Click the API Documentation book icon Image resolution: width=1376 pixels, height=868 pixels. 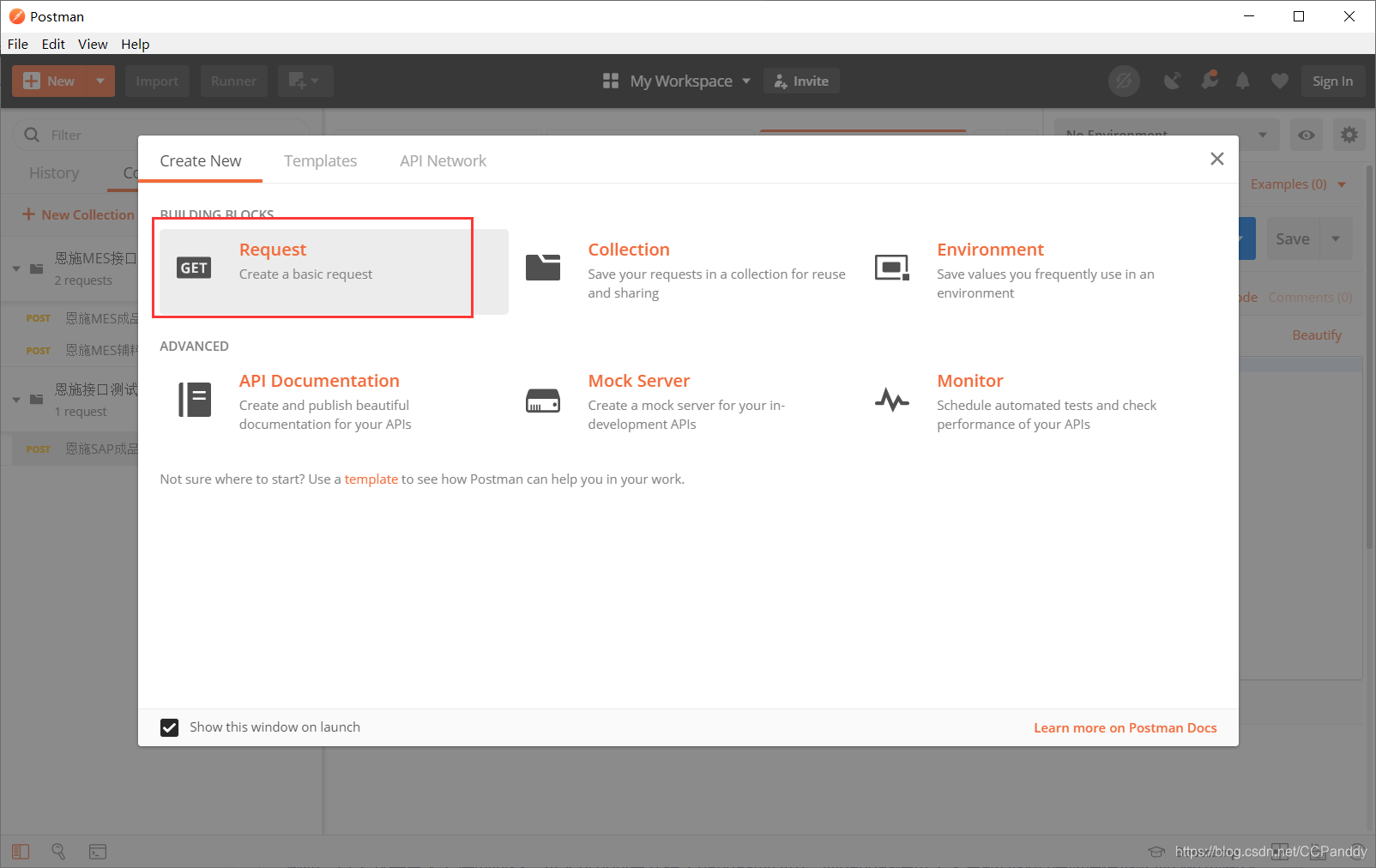(x=195, y=400)
